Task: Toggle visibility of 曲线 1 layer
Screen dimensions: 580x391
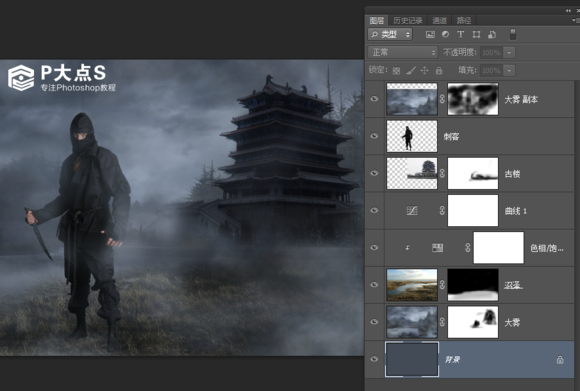Action: (374, 210)
